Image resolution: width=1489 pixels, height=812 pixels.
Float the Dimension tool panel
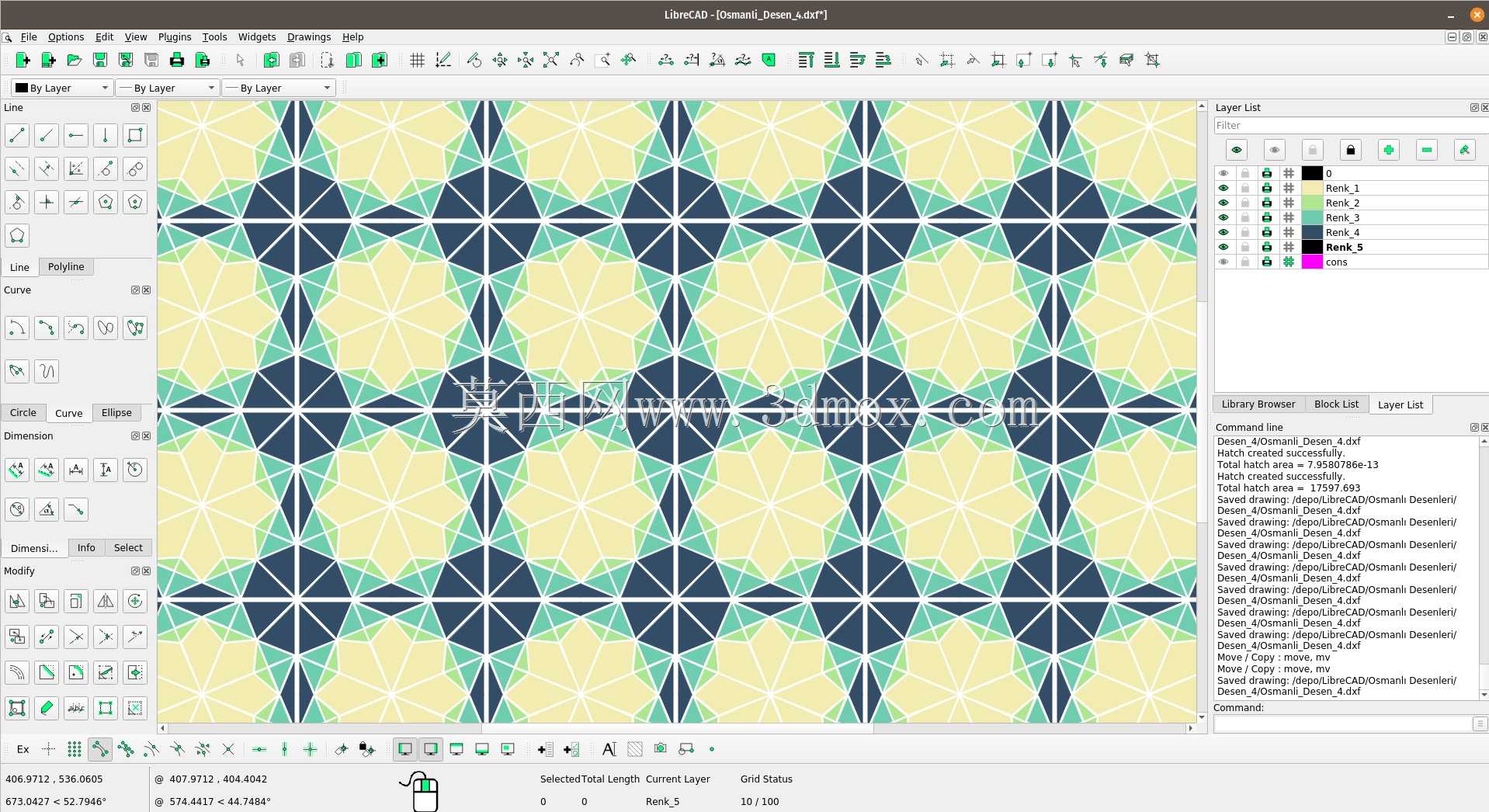click(135, 435)
